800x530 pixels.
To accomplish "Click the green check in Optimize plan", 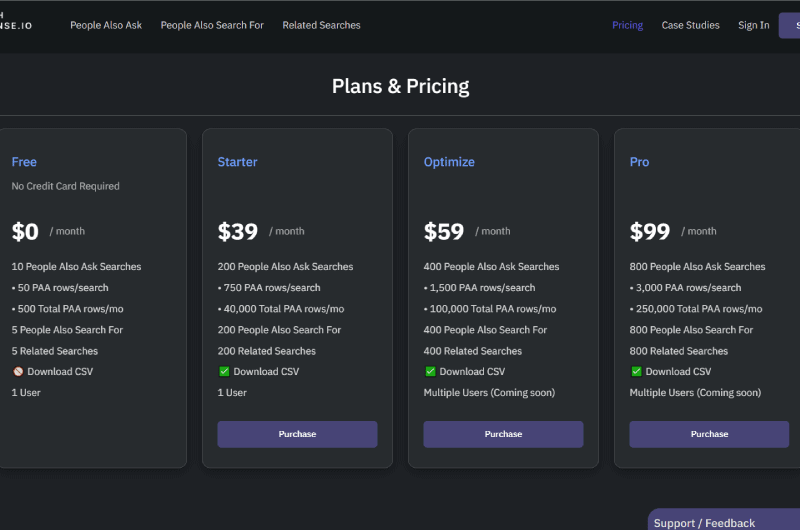I will (x=430, y=371).
